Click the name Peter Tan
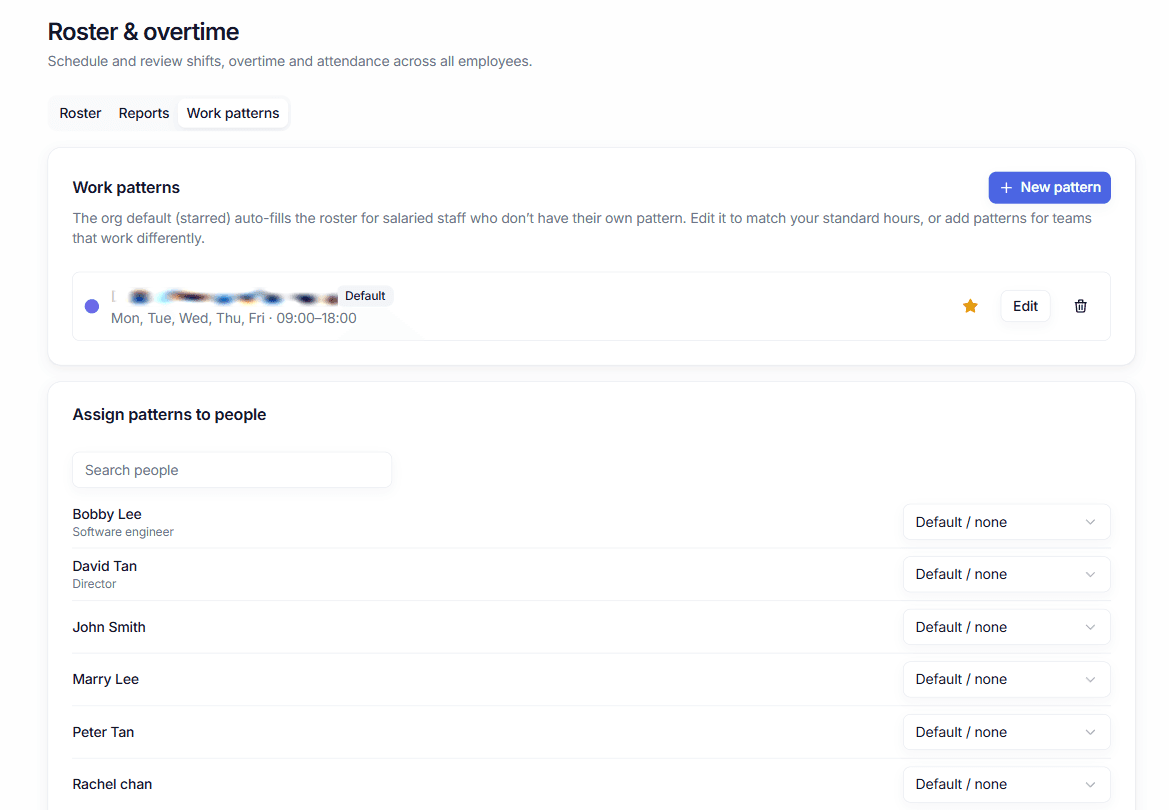This screenshot has width=1169, height=810. [x=103, y=732]
